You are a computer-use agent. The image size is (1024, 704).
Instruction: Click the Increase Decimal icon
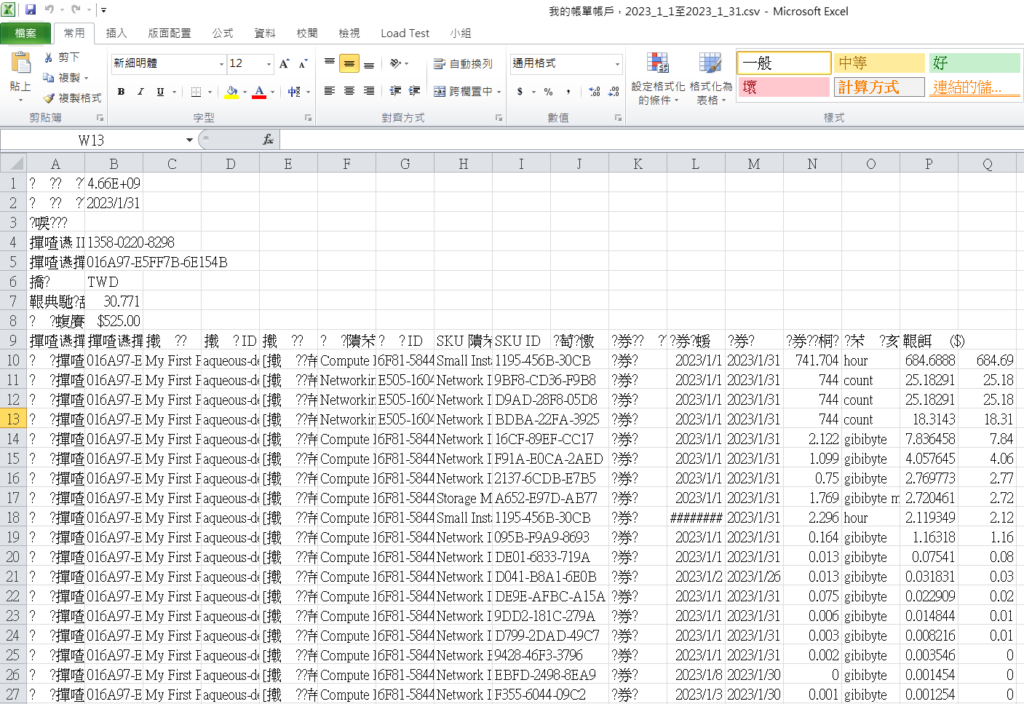coord(594,92)
